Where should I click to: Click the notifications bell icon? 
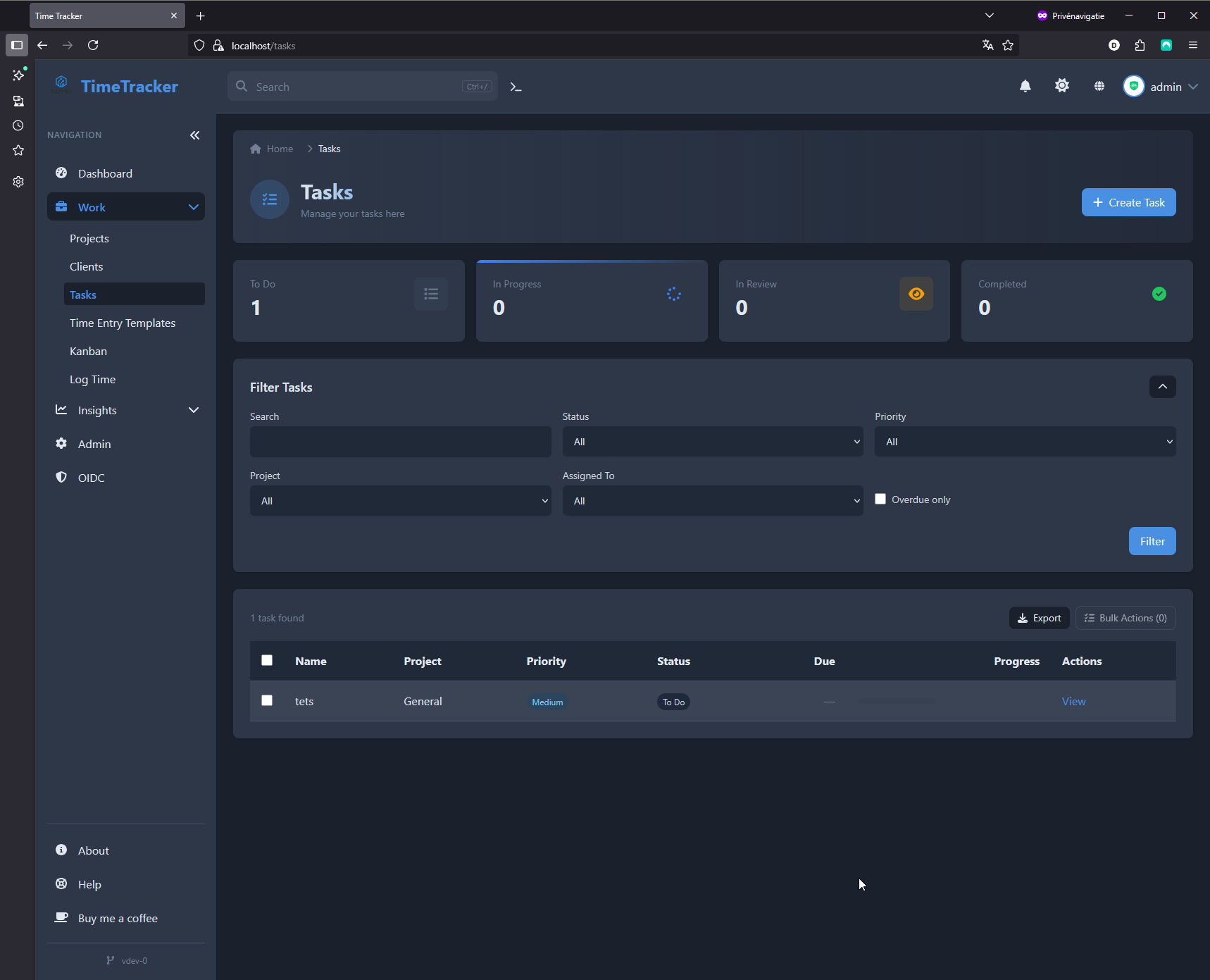1025,86
